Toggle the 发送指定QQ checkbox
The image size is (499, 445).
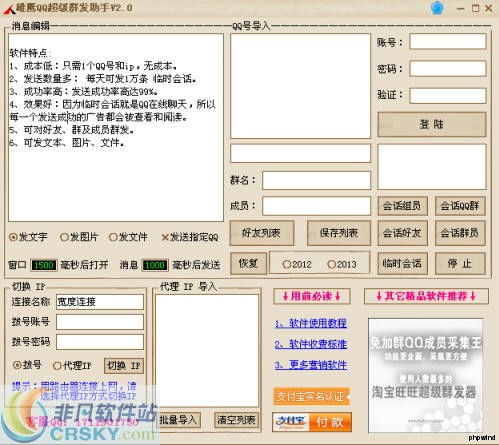tap(190, 237)
